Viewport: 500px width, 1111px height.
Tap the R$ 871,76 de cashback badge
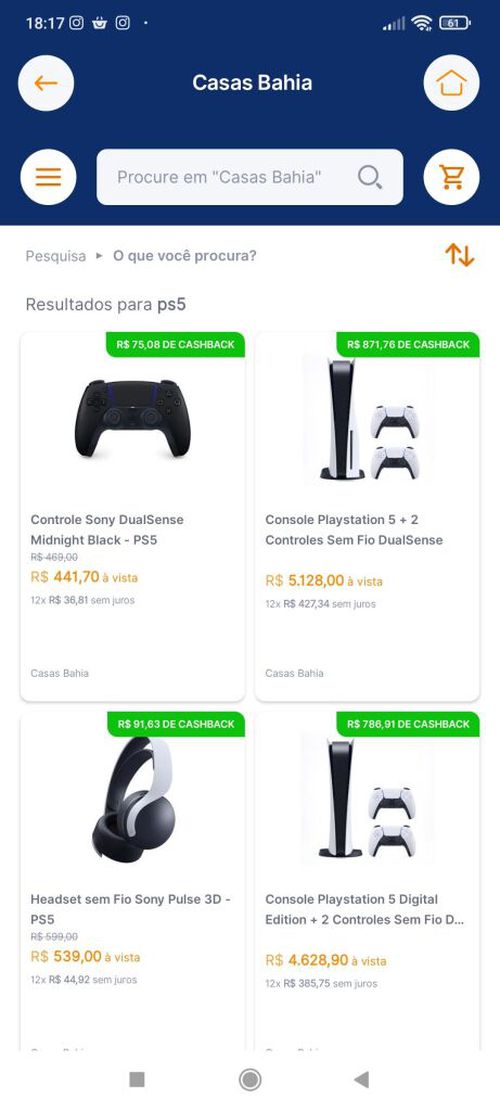pos(408,344)
